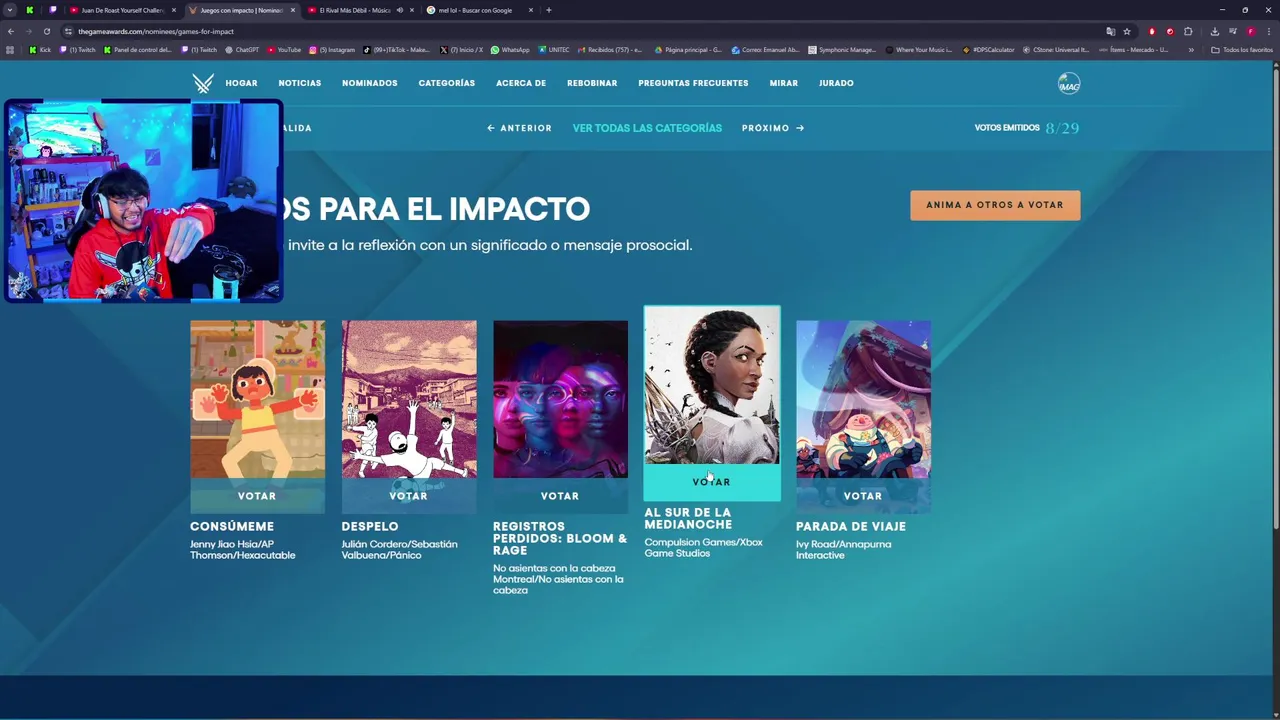Viewport: 1280px width, 720px height.
Task: Vote for Al Sur de la Medianoche
Action: pos(712,482)
